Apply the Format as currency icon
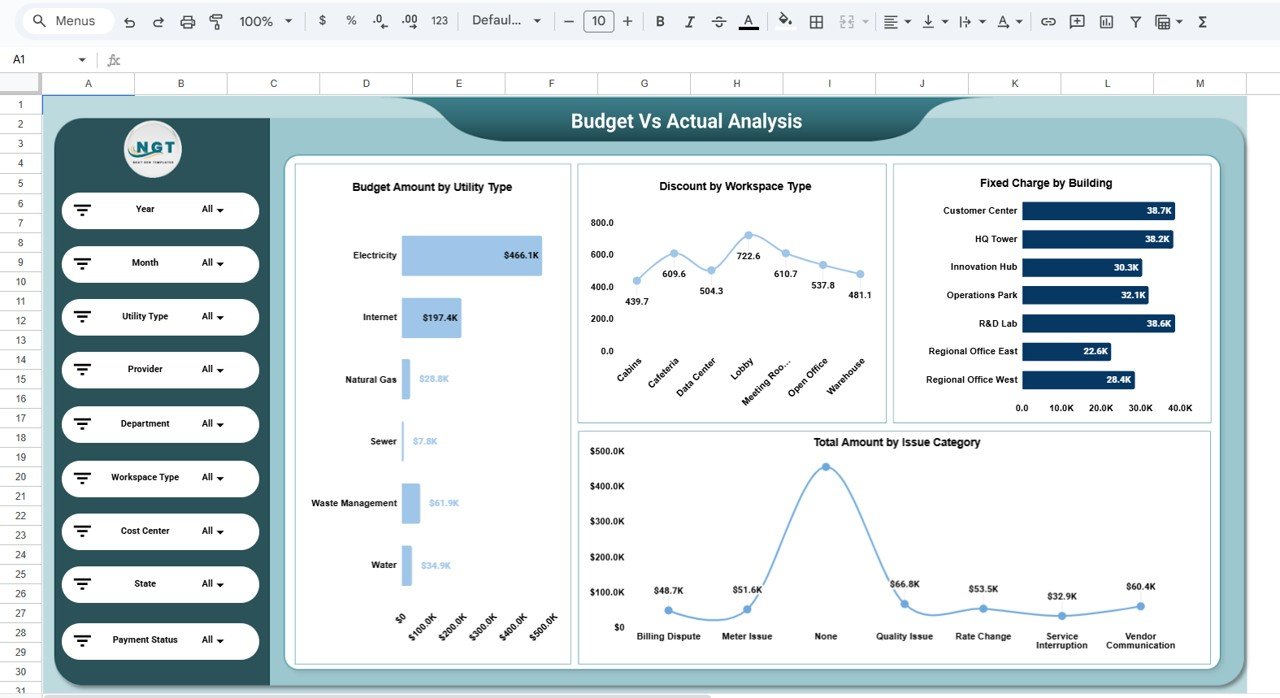This screenshot has width=1280, height=698. (x=321, y=20)
